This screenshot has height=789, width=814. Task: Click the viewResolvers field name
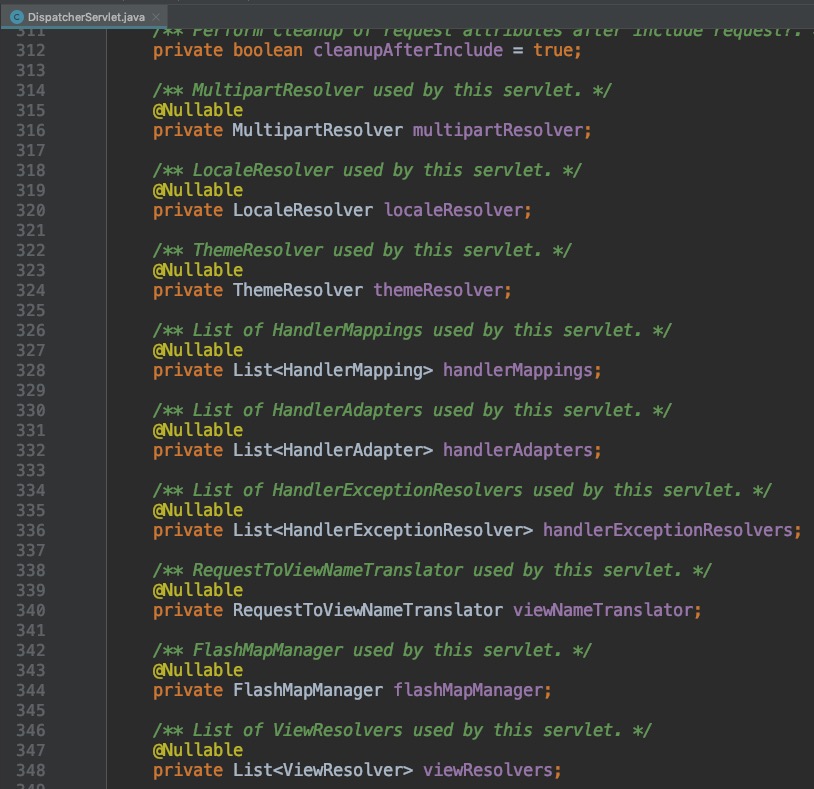(x=487, y=770)
